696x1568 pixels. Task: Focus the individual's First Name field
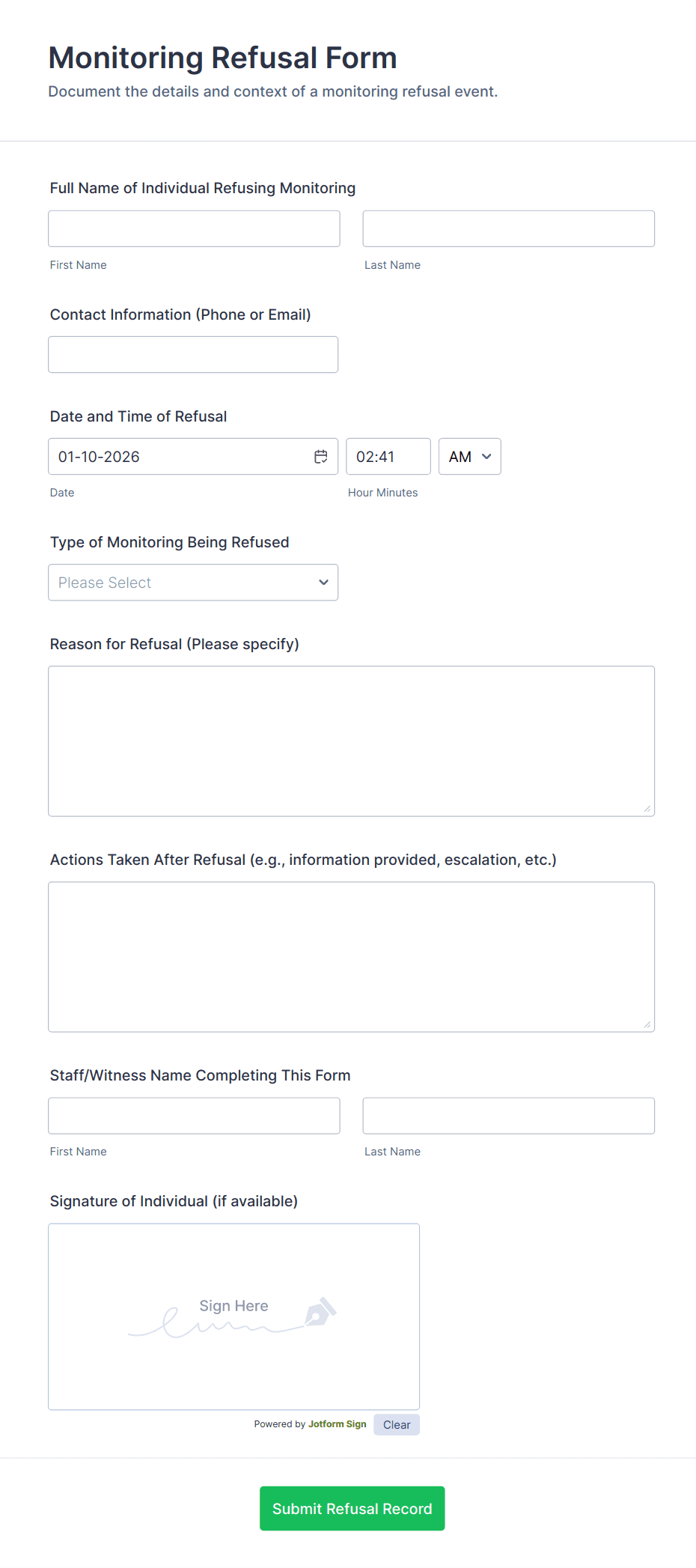[194, 229]
